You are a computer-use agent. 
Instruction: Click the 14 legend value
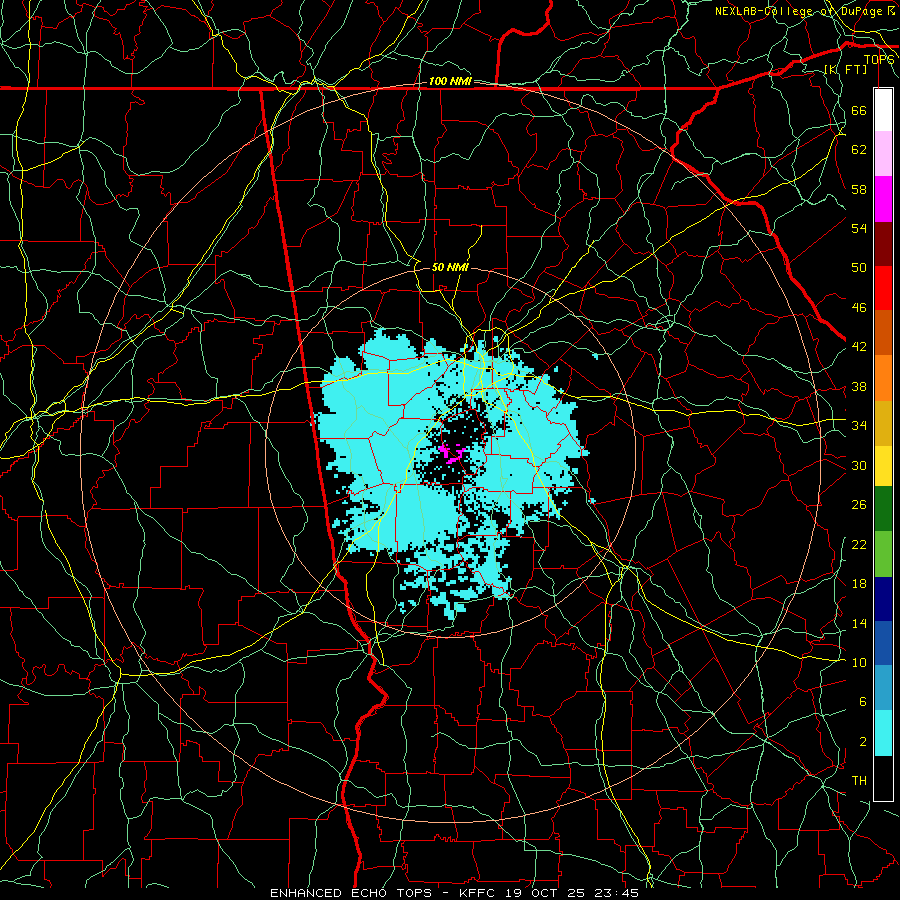point(859,623)
